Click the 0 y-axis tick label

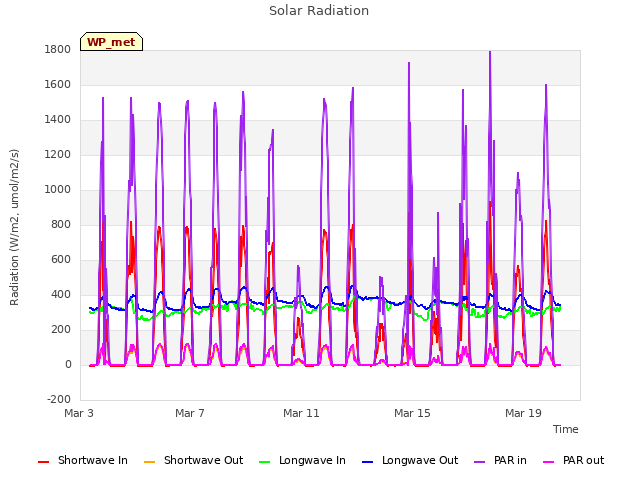68,365
